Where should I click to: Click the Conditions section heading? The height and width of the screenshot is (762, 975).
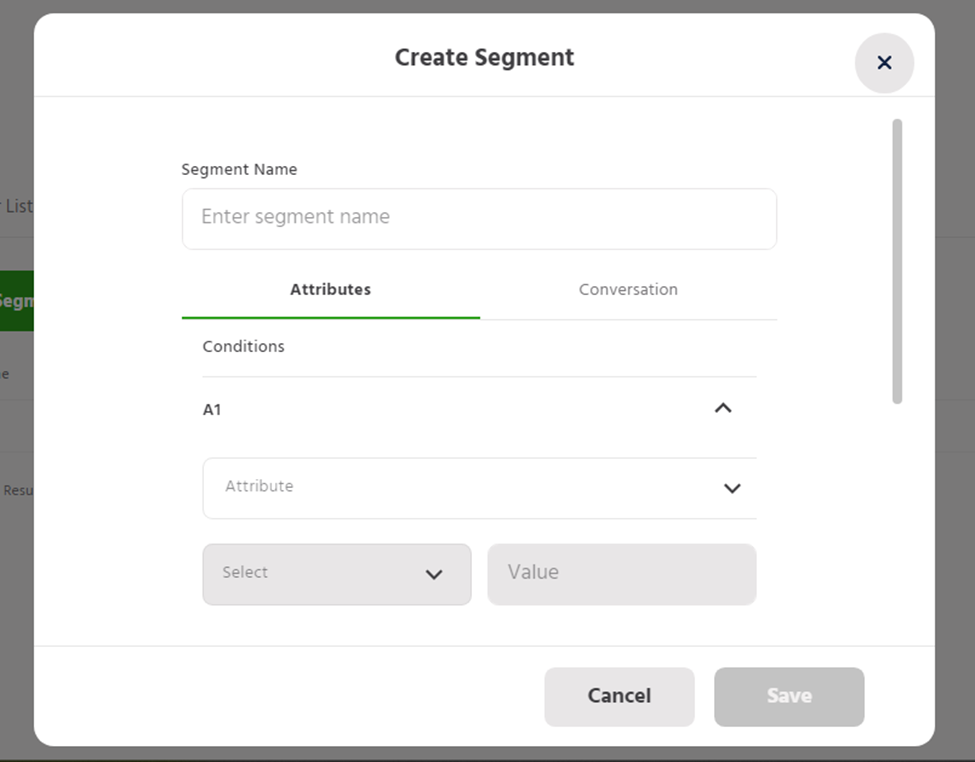point(243,347)
